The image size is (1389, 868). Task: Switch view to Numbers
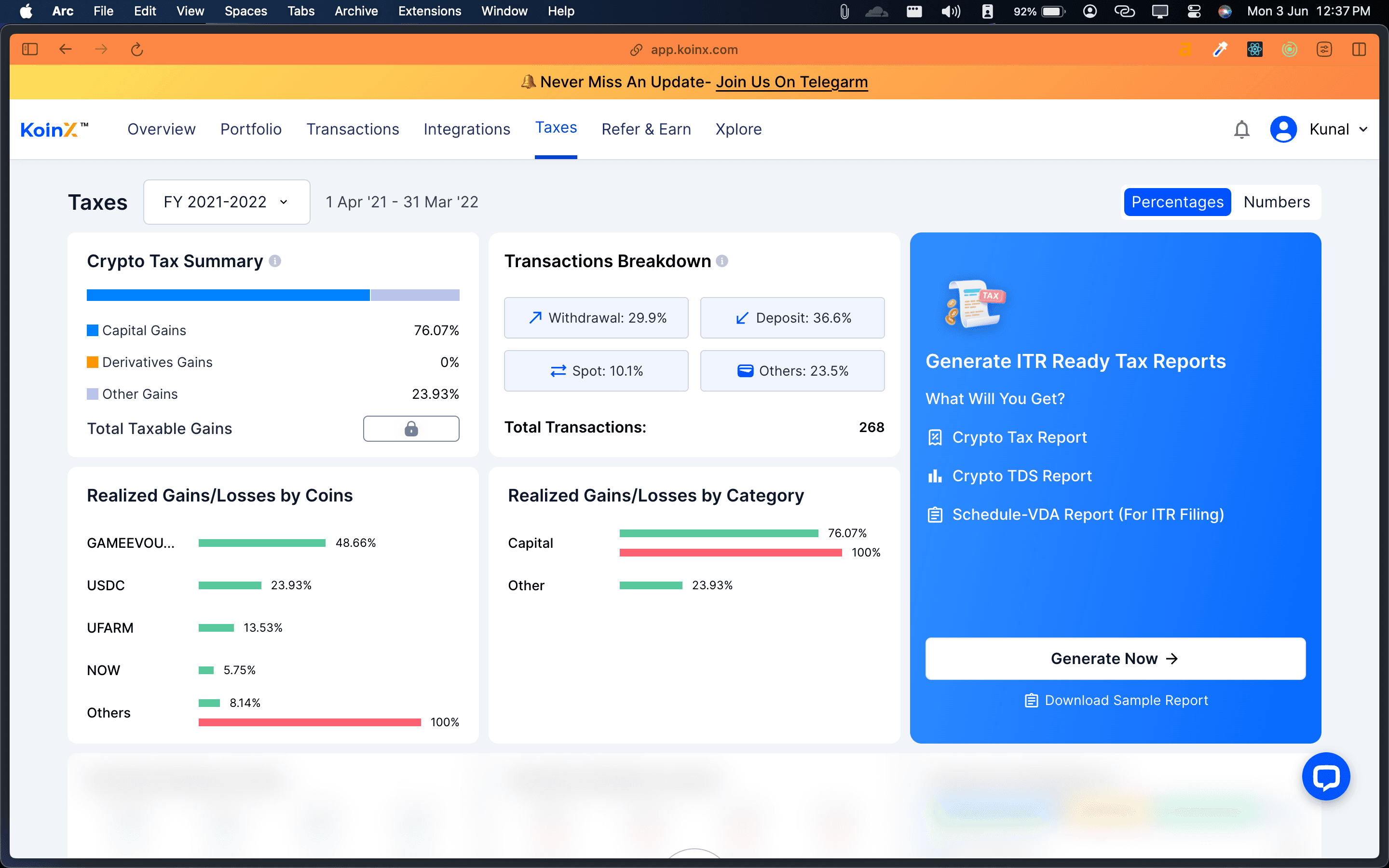click(1276, 202)
